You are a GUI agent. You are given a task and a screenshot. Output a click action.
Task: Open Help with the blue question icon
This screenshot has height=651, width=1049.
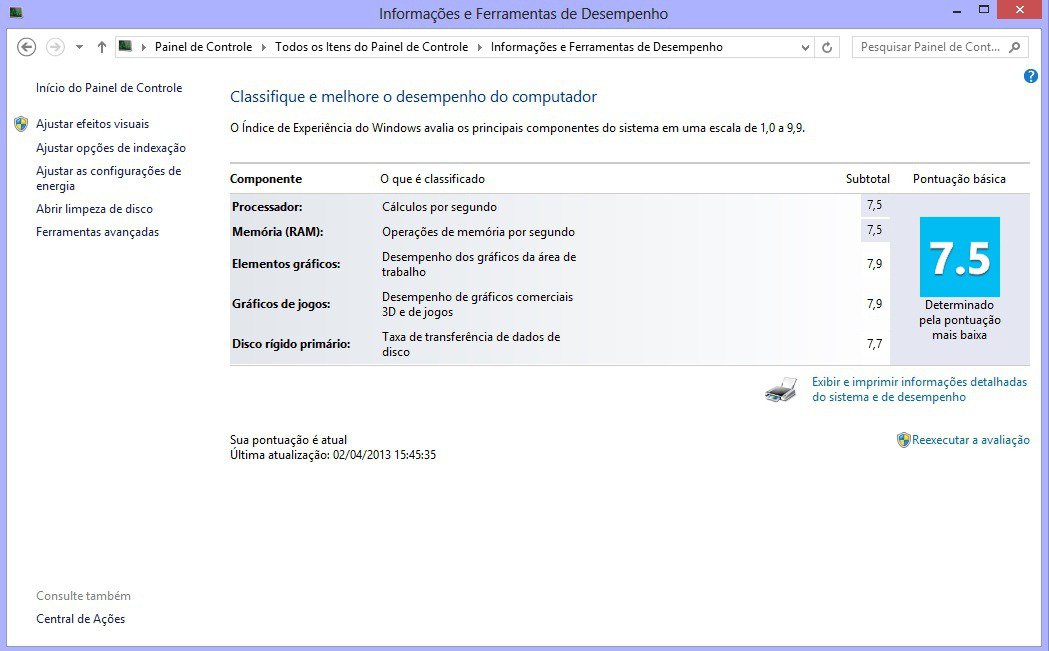[1031, 76]
